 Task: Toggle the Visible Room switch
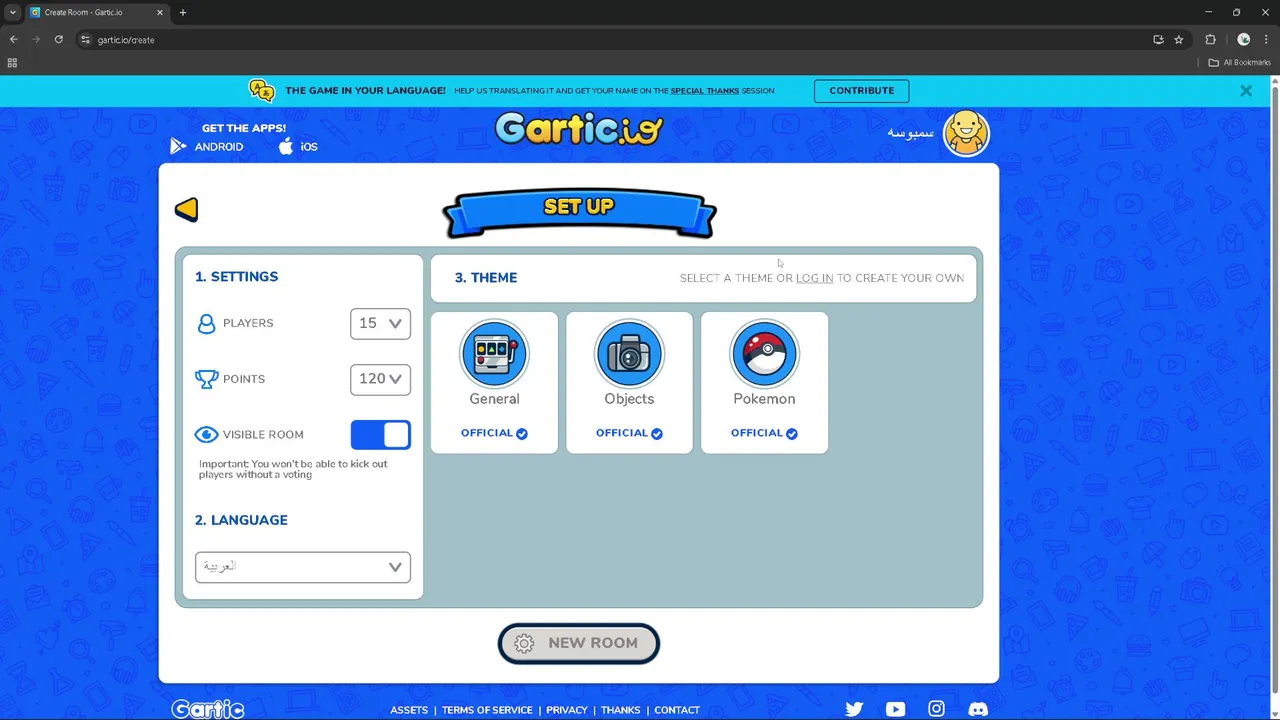click(x=380, y=434)
